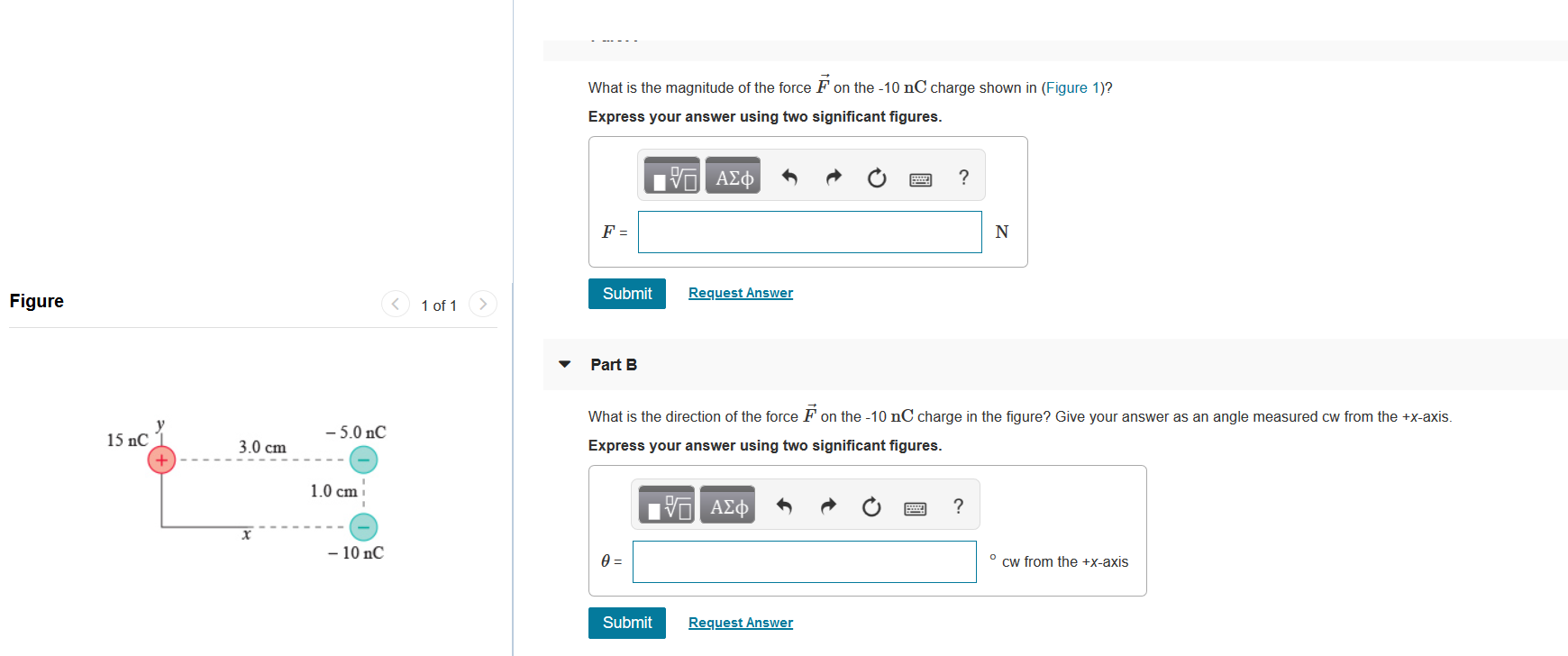Go to next figure
1568x656 pixels.
[483, 305]
